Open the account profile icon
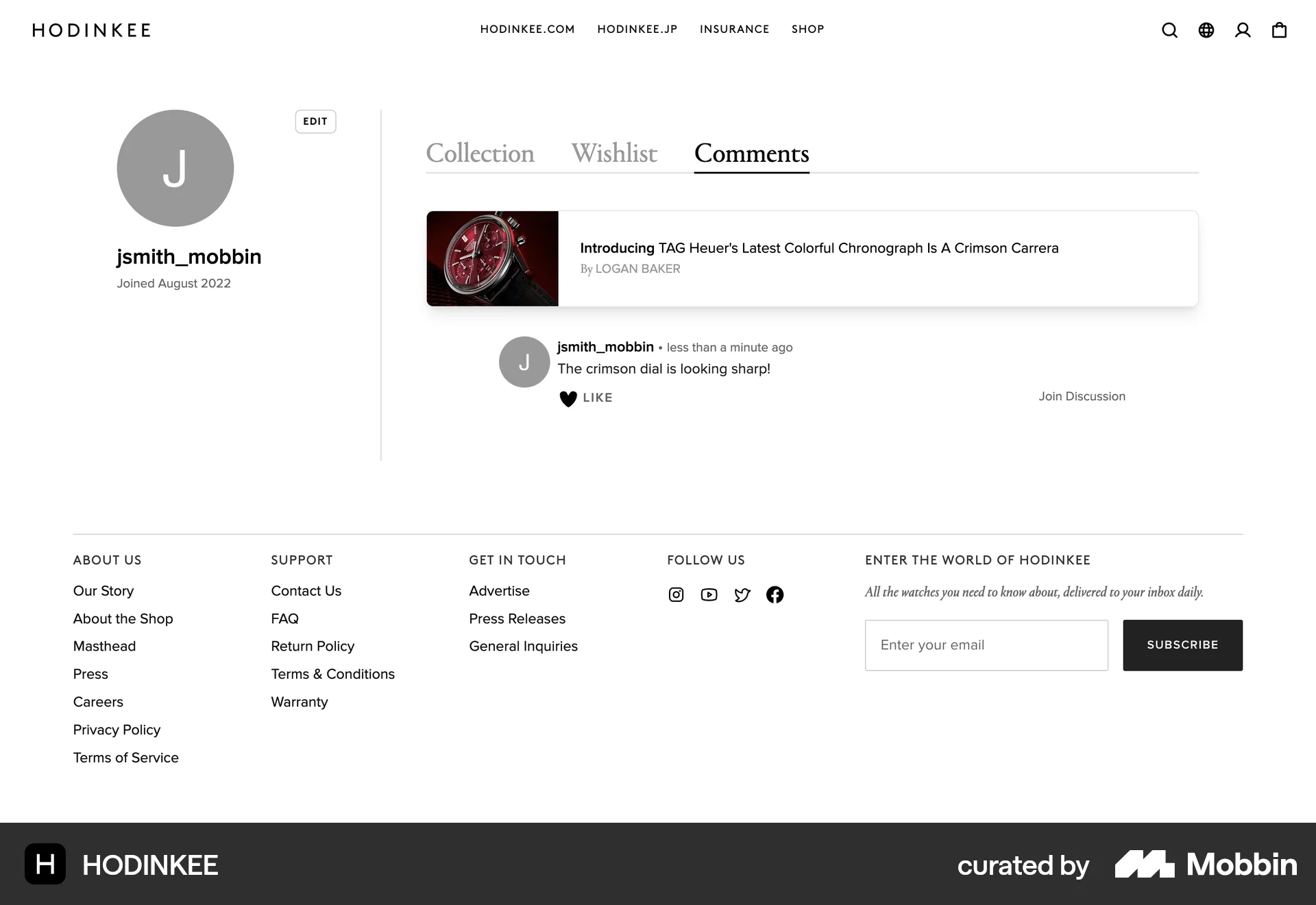 (x=1243, y=30)
